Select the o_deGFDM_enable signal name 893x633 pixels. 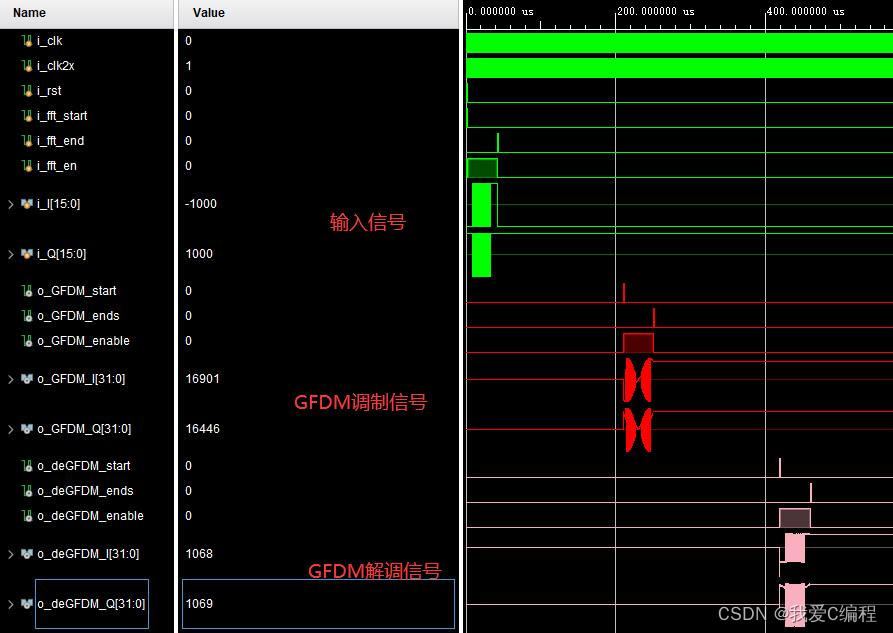pyautogui.click(x=91, y=516)
